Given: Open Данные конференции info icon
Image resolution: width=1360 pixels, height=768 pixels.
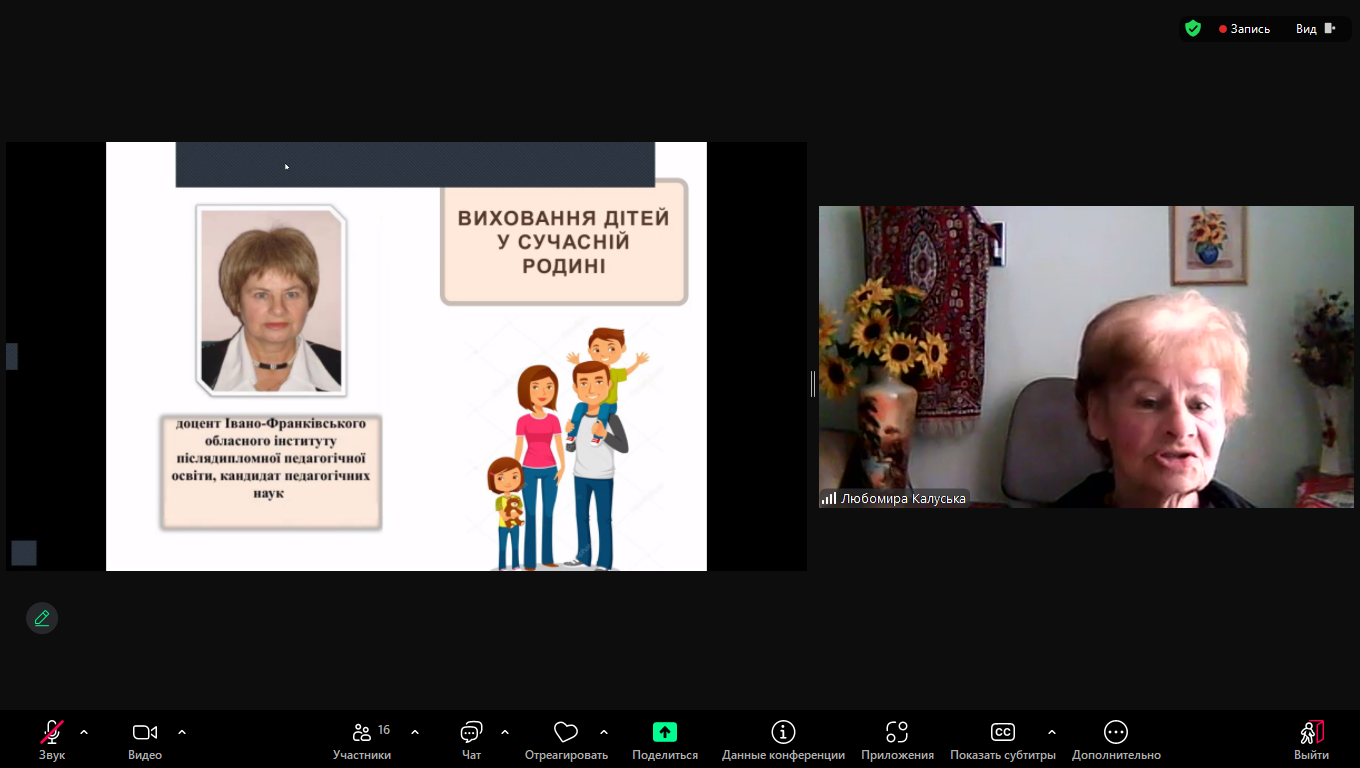Looking at the screenshot, I should (x=783, y=732).
